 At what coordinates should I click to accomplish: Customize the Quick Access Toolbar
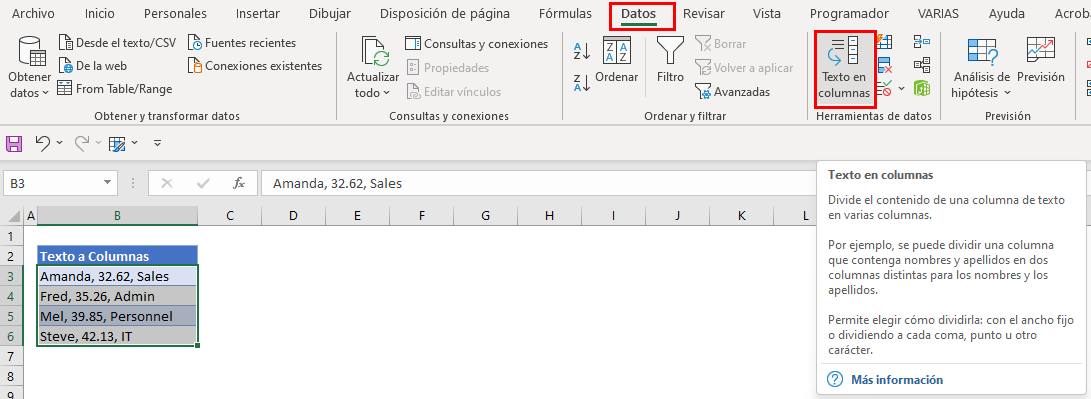(158, 143)
